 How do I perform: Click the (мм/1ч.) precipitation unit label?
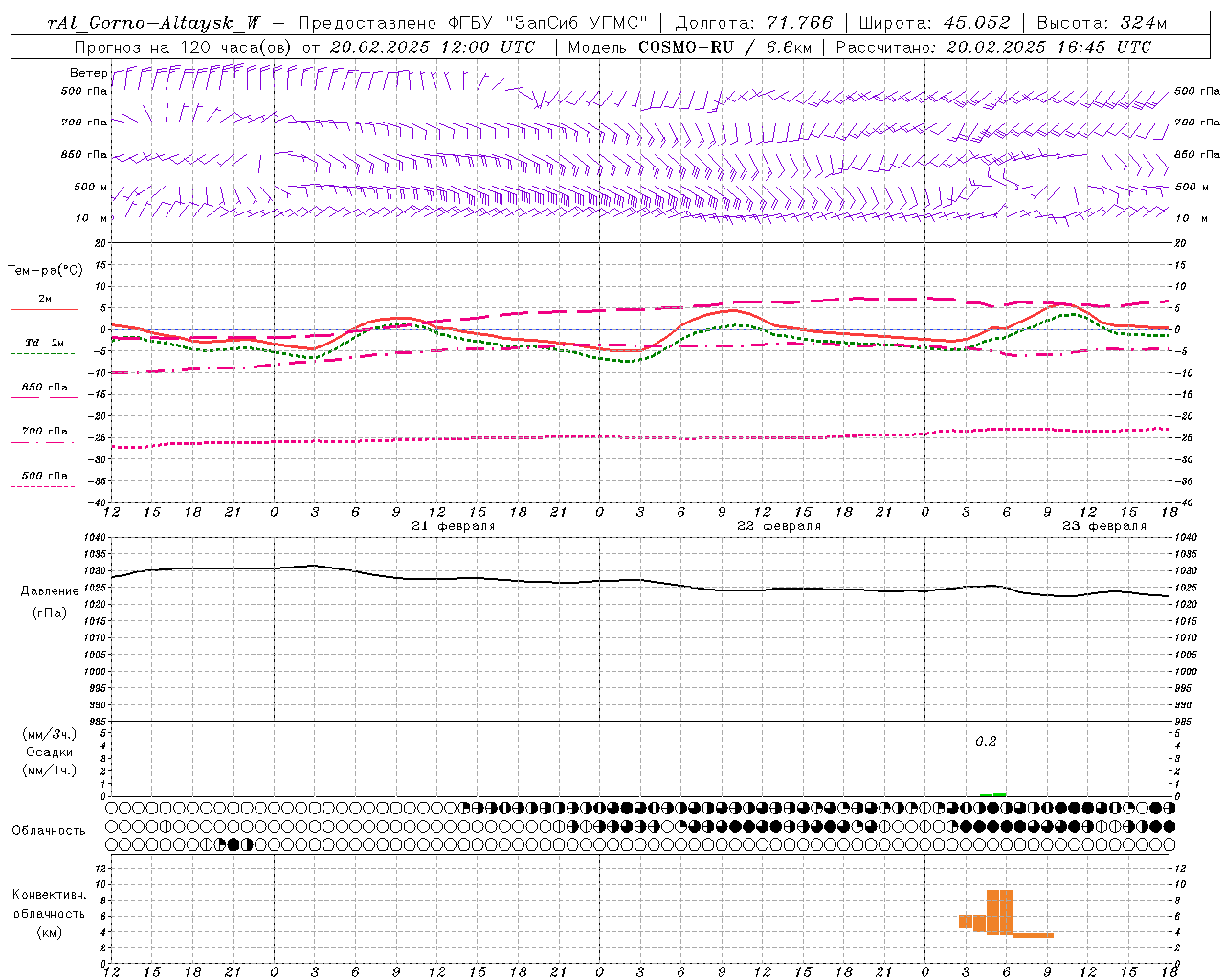point(50,770)
